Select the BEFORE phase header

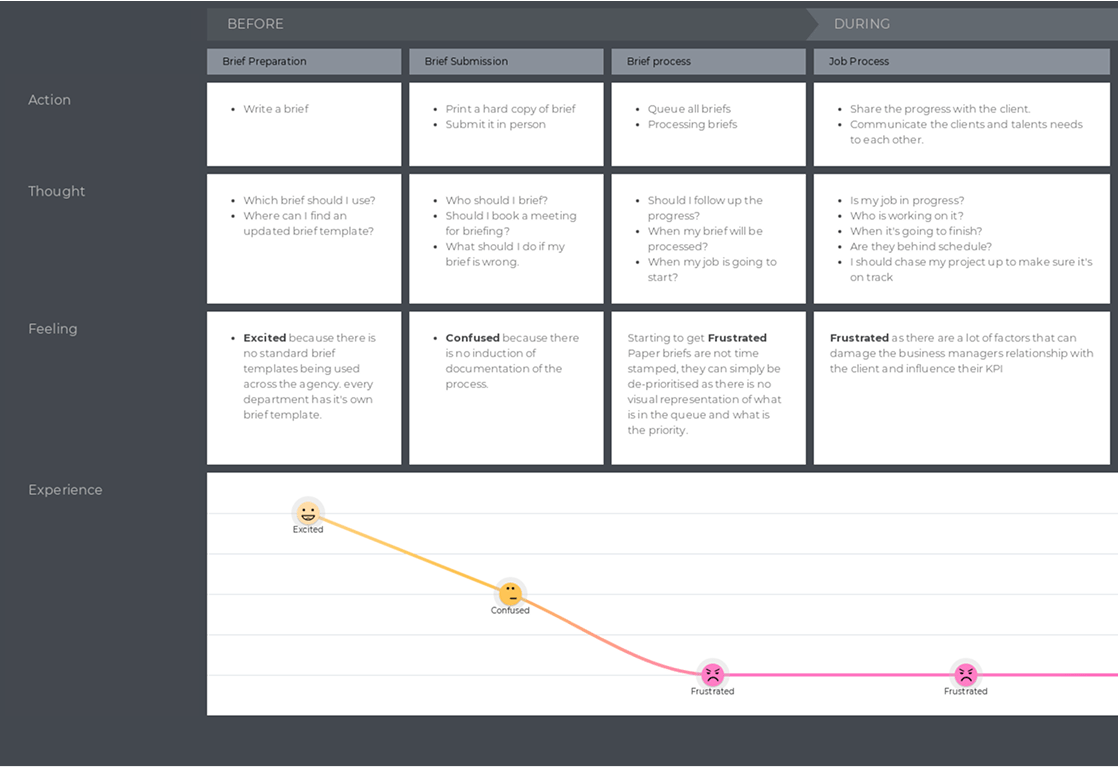255,24
